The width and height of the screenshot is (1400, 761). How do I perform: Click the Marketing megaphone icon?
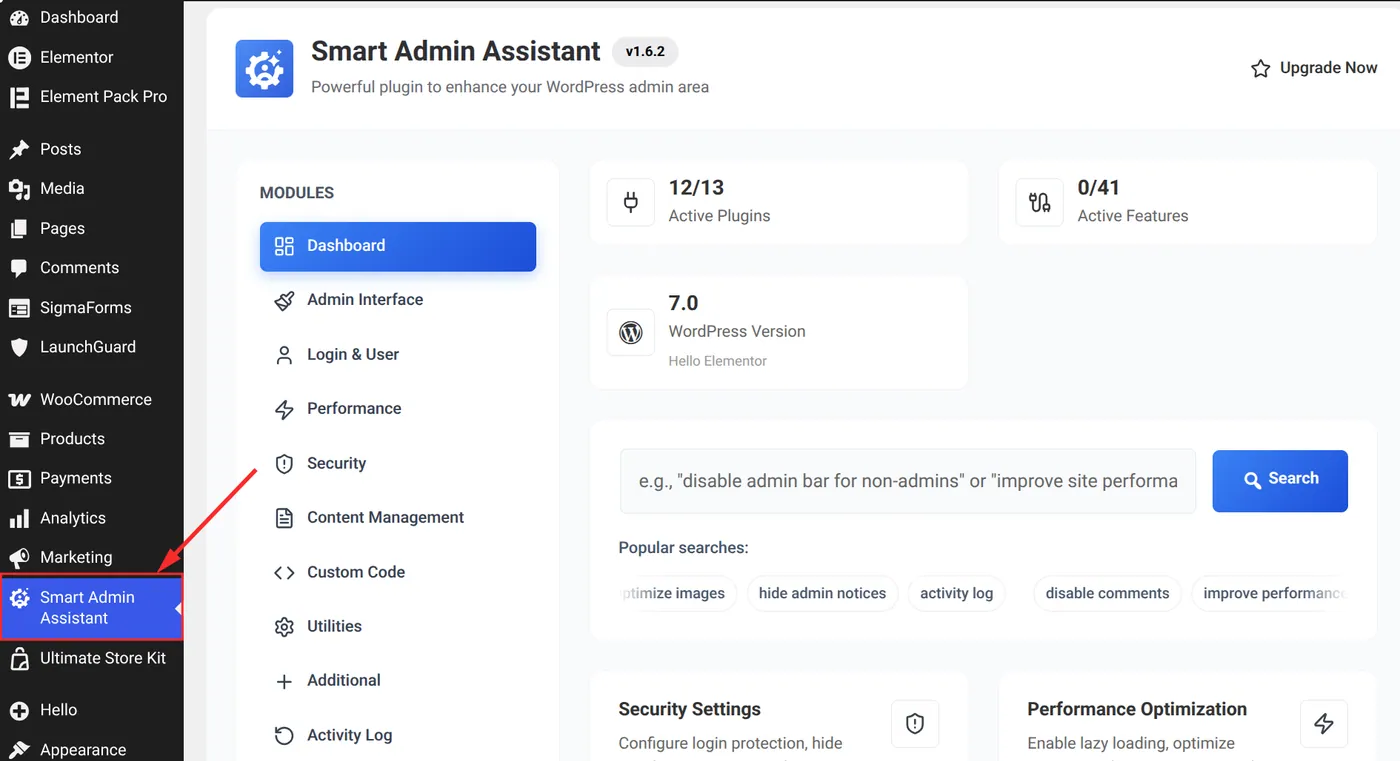19,558
